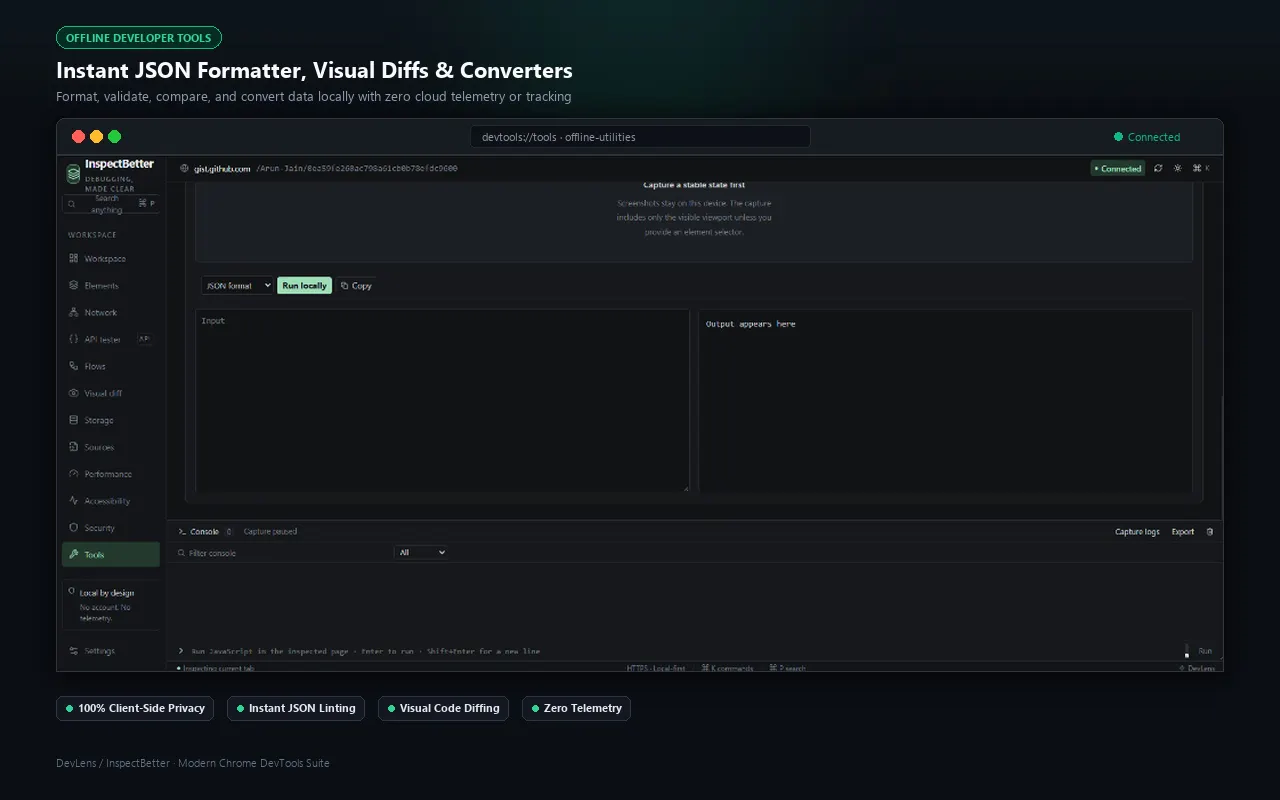
Task: Click the 100% Client-Side Privacy badge
Action: [135, 708]
